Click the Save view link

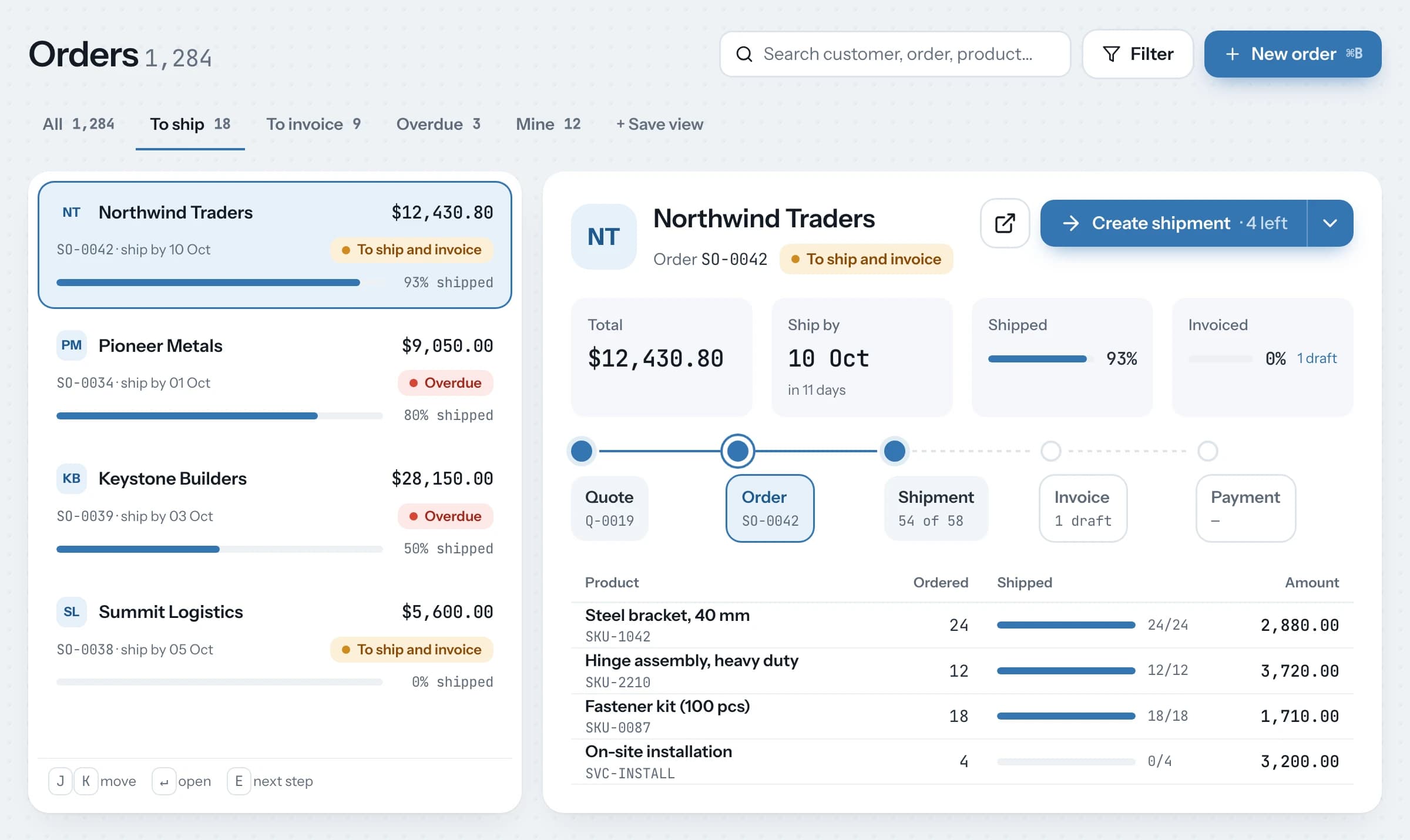pos(659,124)
